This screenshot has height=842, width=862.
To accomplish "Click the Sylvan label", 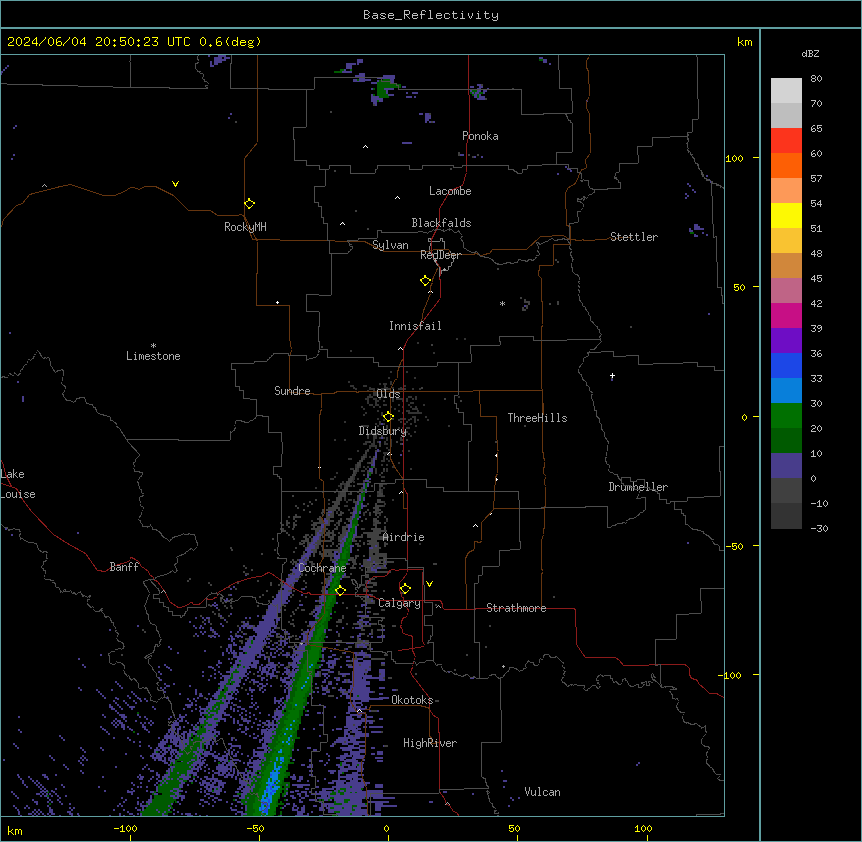I will [390, 245].
